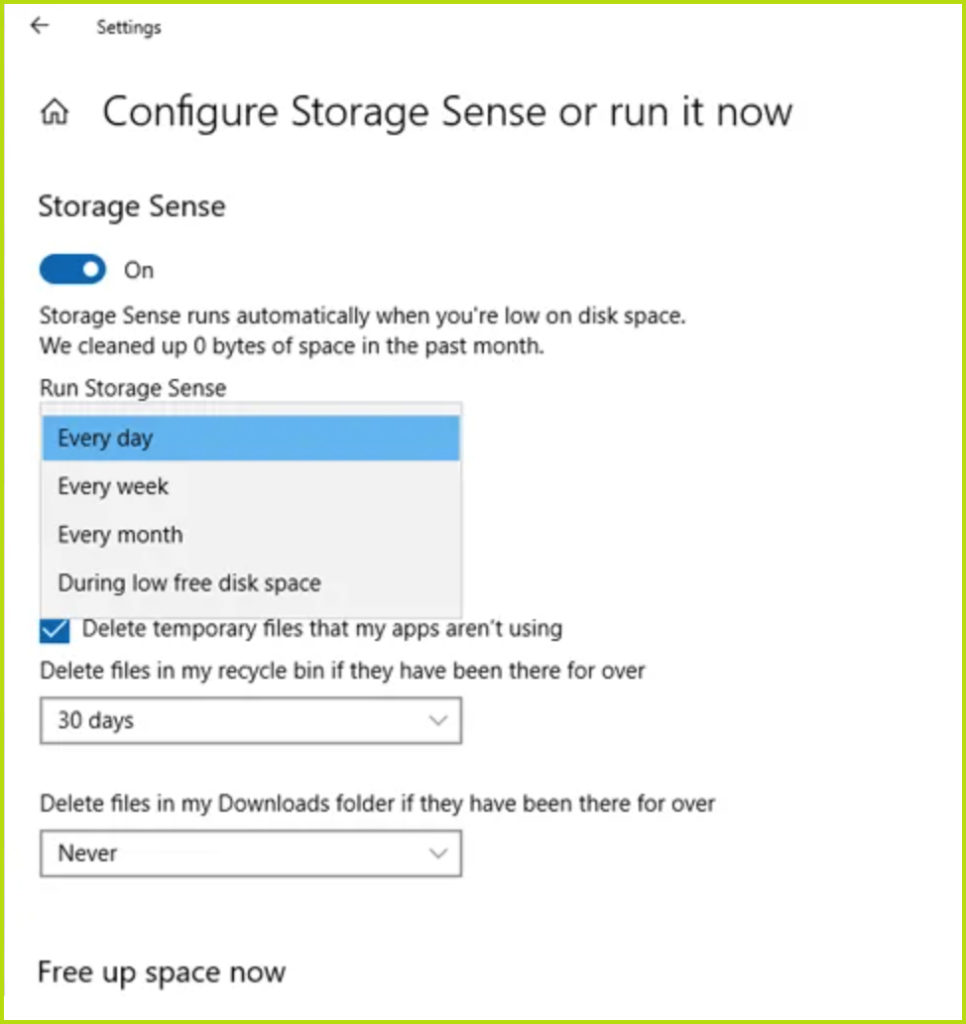Click the 'Run Storage Sense' label

point(133,388)
